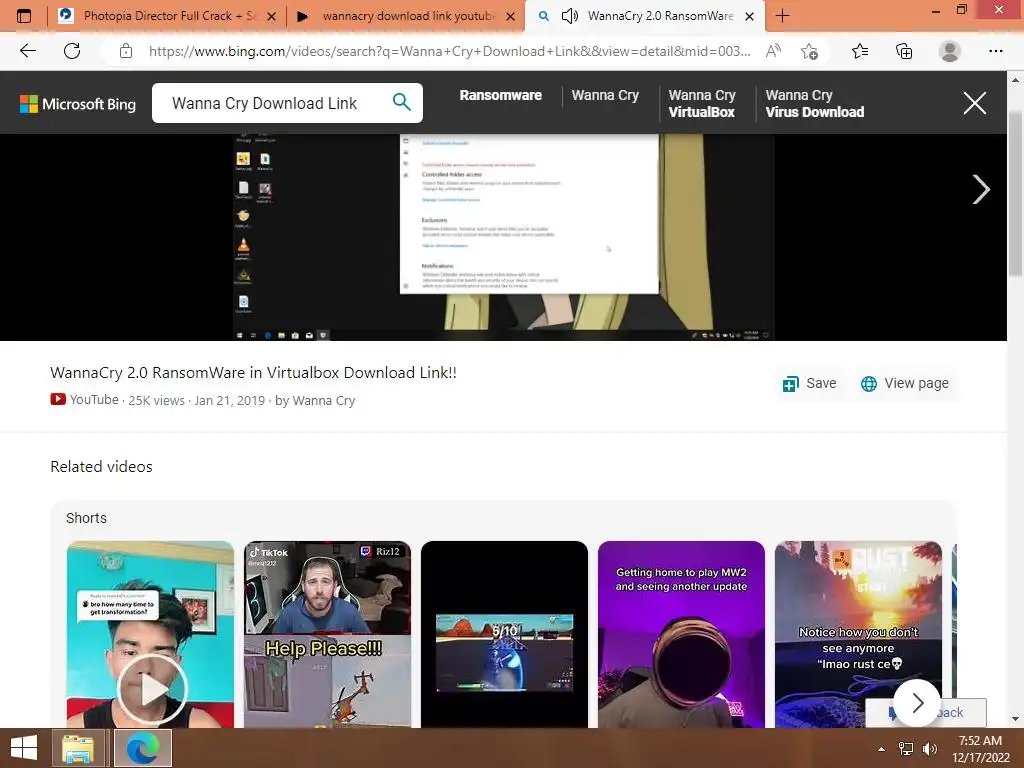Image resolution: width=1024 pixels, height=768 pixels.
Task: Switch to Photopia Director Full Crack tab
Action: (x=167, y=16)
